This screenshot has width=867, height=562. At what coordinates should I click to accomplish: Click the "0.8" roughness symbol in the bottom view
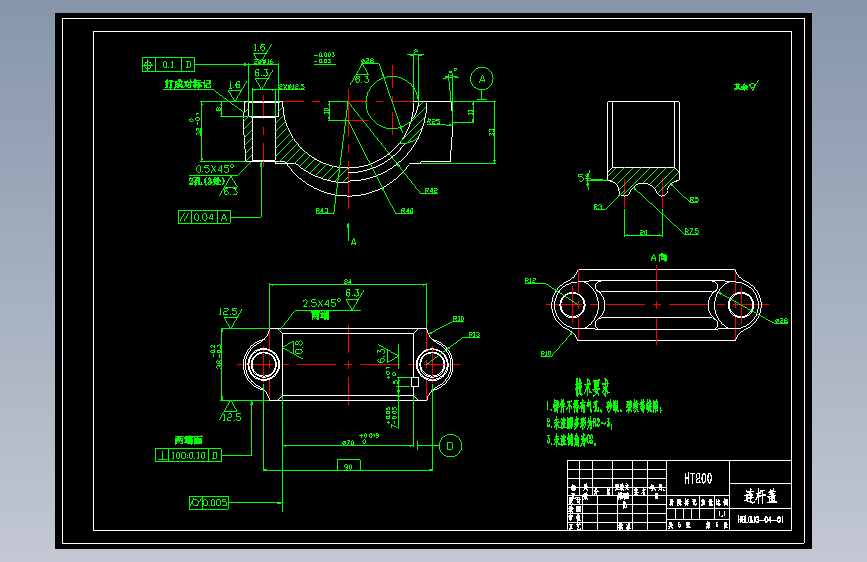[295, 348]
